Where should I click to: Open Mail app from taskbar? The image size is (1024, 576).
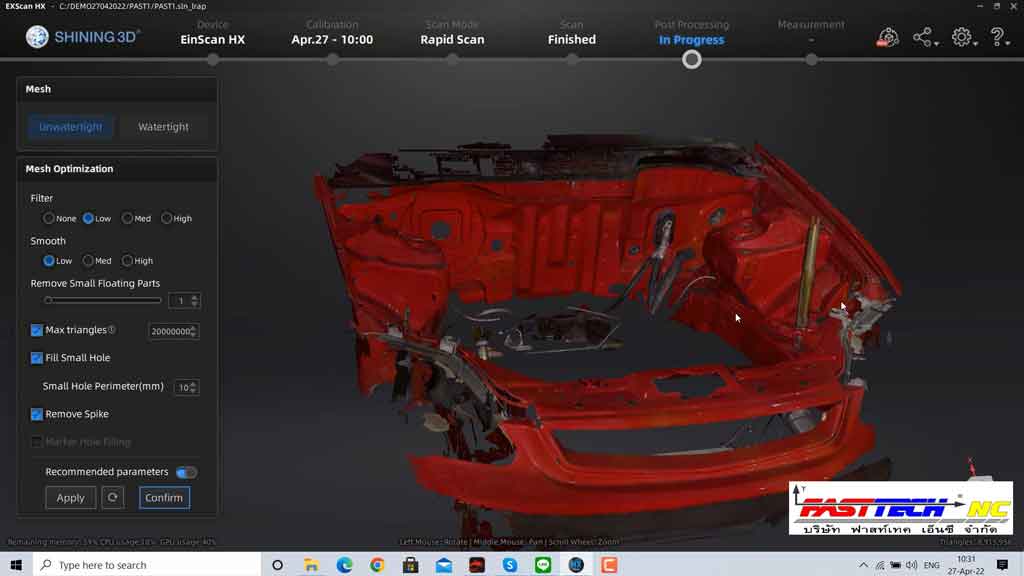click(443, 565)
